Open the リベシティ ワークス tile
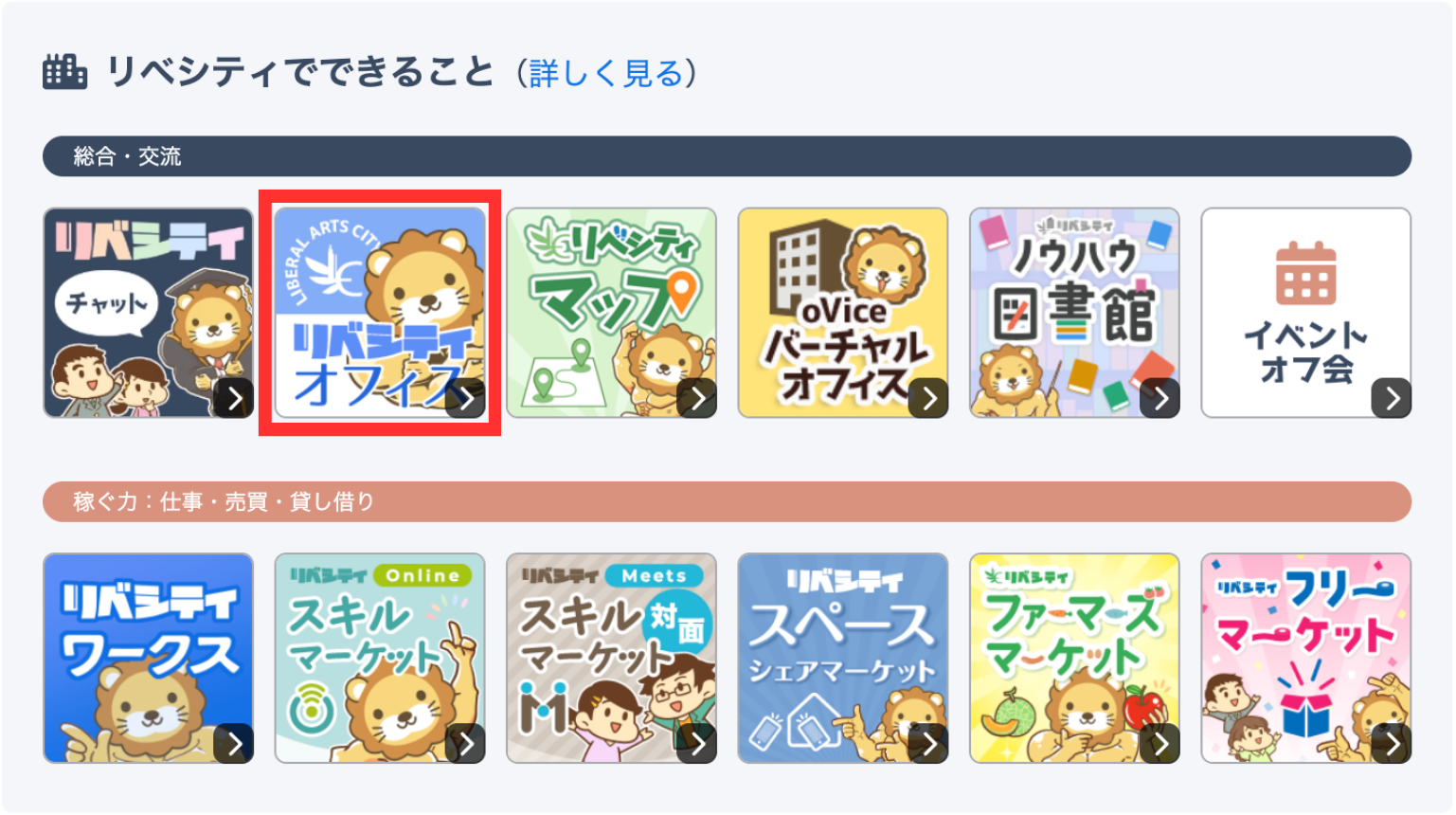Viewport: 1456px width, 815px height. (148, 659)
